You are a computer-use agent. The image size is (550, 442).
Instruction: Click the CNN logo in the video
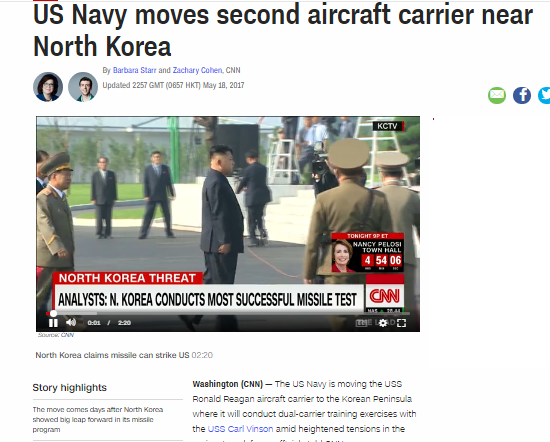(x=385, y=296)
